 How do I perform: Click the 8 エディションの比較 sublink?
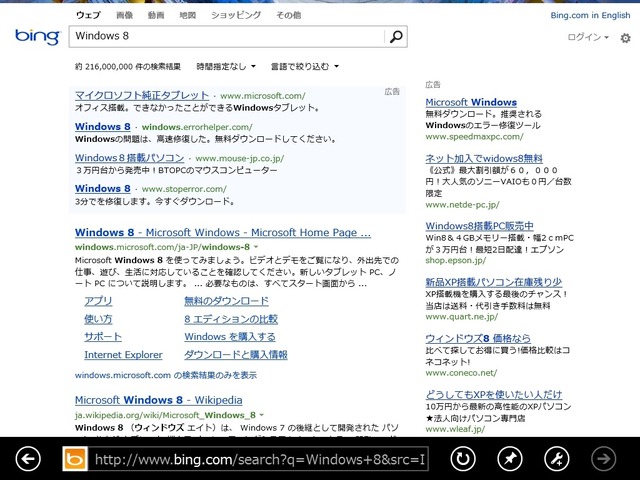tap(231, 319)
